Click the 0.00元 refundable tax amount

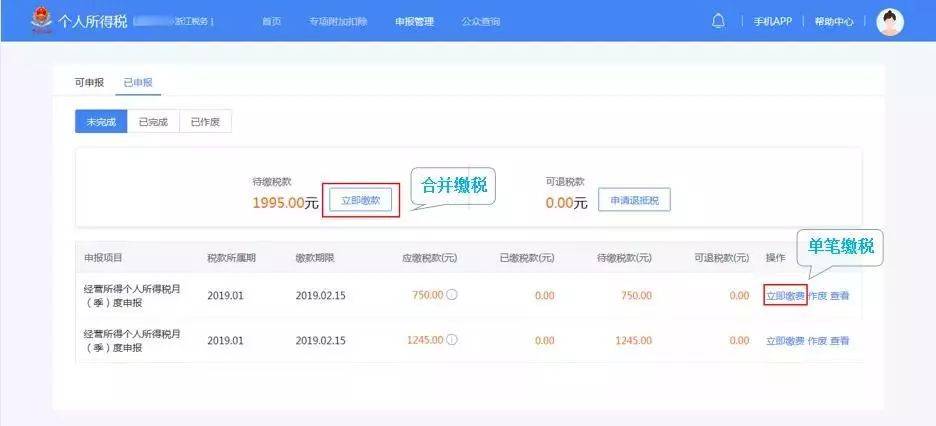click(x=566, y=203)
